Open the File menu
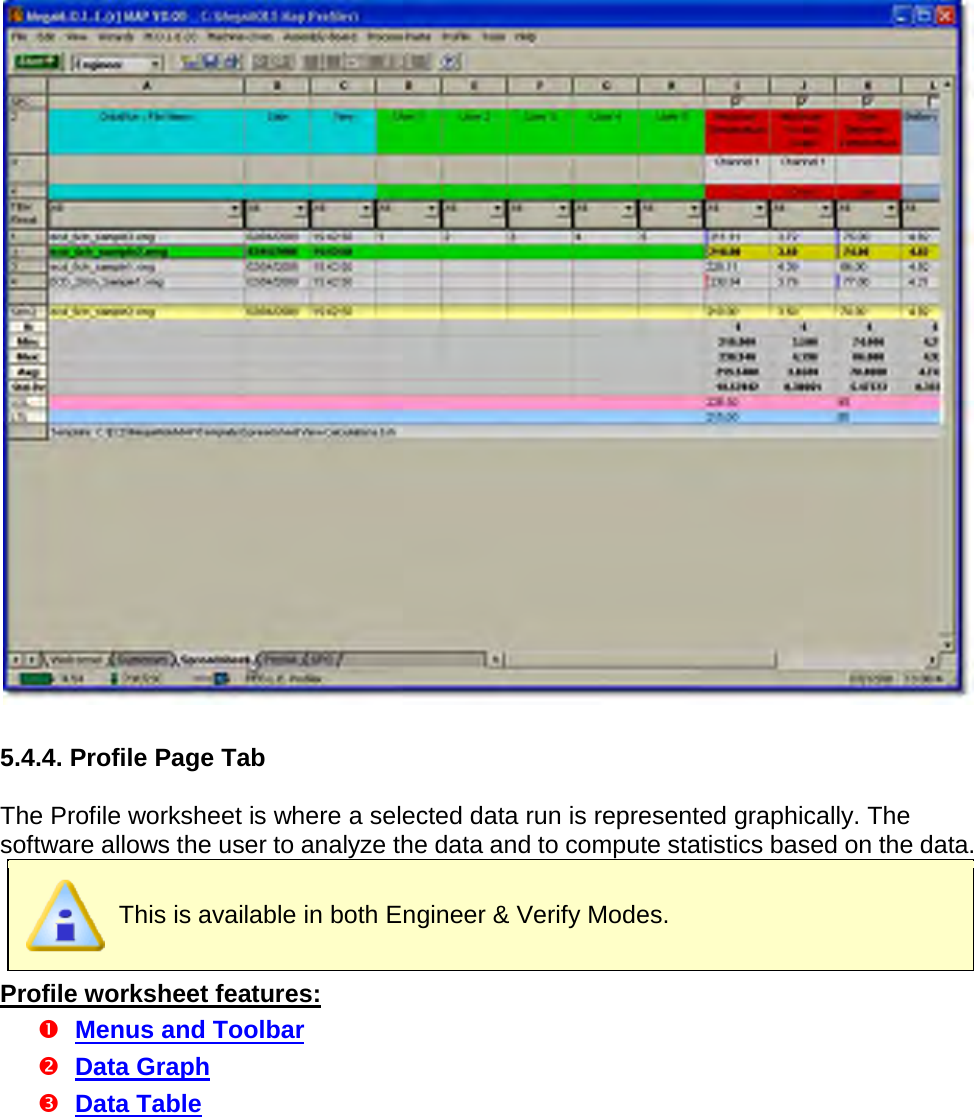The image size is (974, 1117). pyautogui.click(x=19, y=37)
